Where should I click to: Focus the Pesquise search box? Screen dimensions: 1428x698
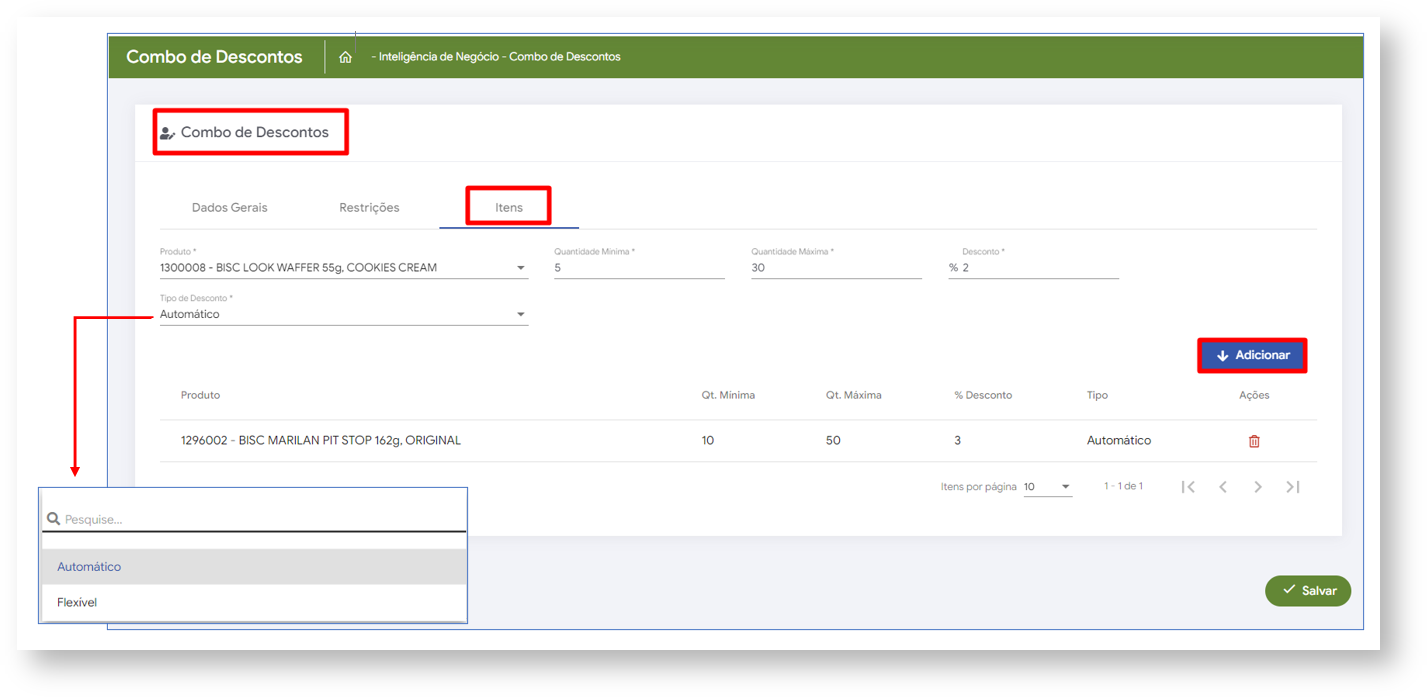260,520
